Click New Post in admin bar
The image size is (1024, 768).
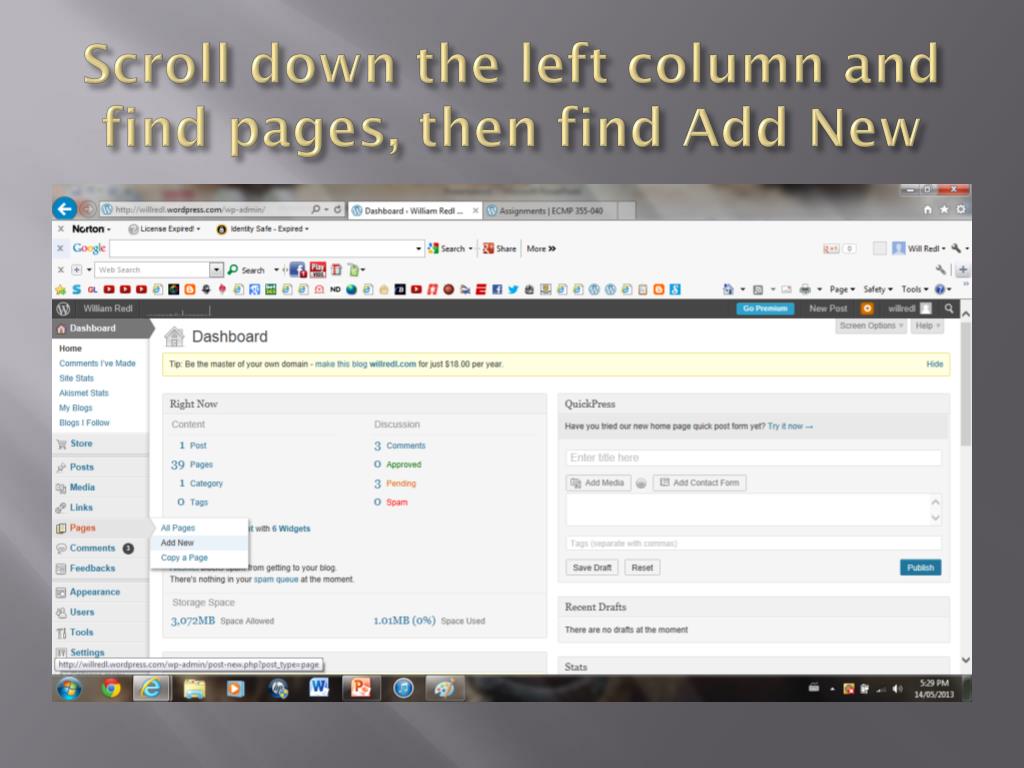pos(828,308)
